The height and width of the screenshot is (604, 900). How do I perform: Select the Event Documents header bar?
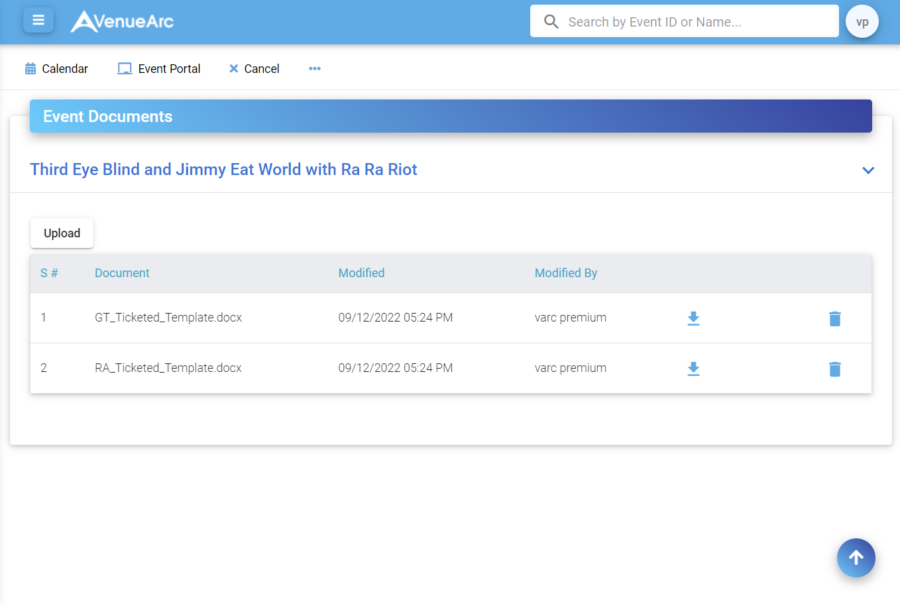pyautogui.click(x=450, y=116)
